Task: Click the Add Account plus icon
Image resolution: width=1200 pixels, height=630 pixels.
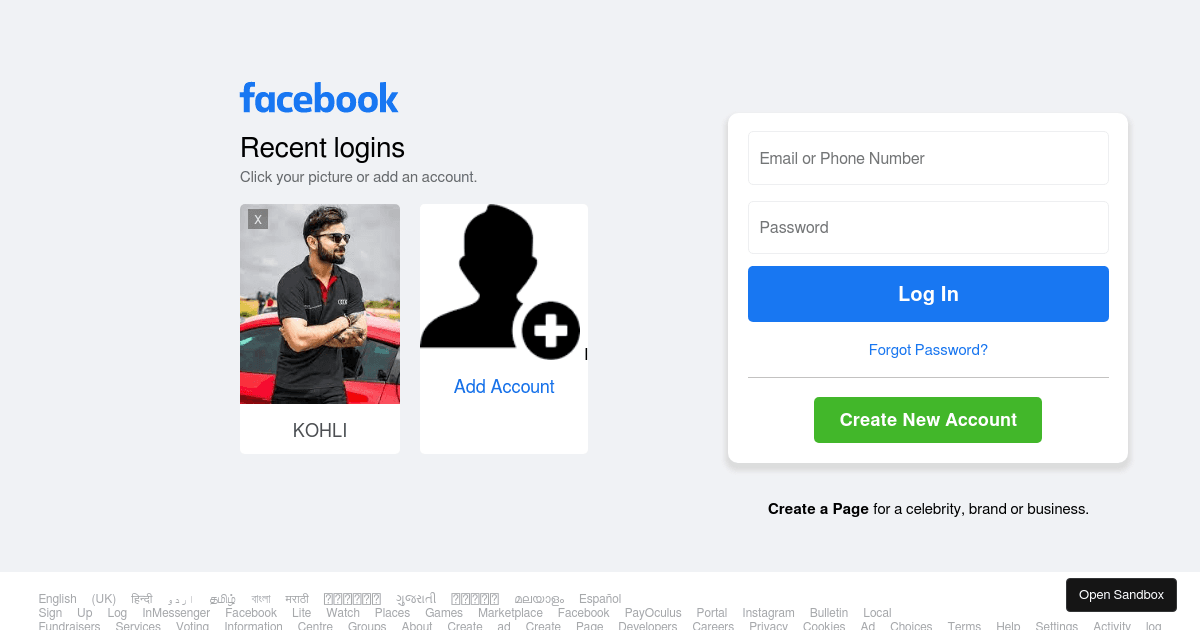Action: tap(550, 332)
